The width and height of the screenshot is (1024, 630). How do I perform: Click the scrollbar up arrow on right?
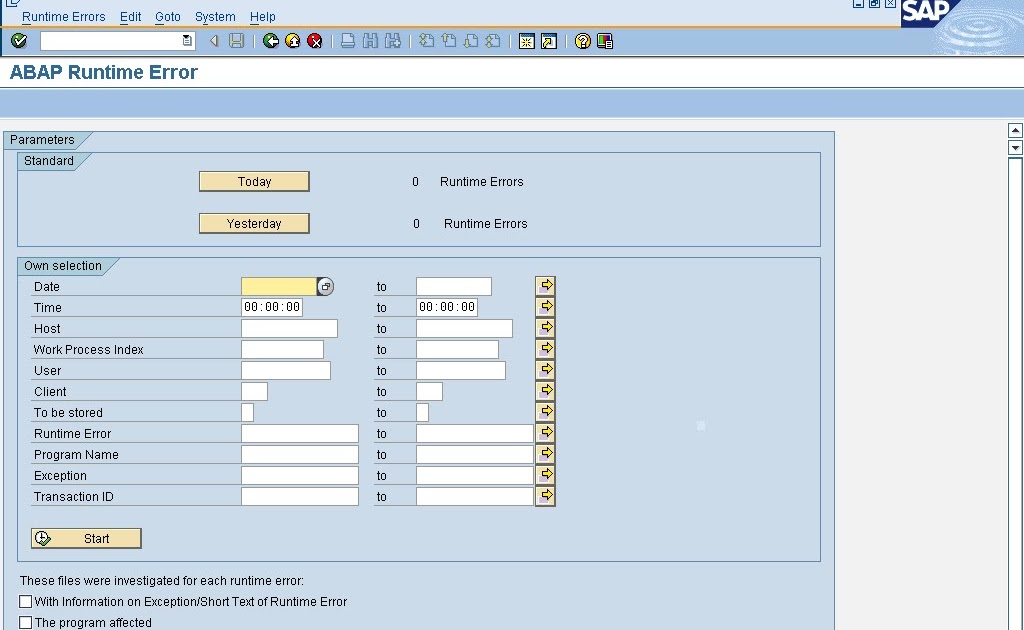click(1015, 131)
